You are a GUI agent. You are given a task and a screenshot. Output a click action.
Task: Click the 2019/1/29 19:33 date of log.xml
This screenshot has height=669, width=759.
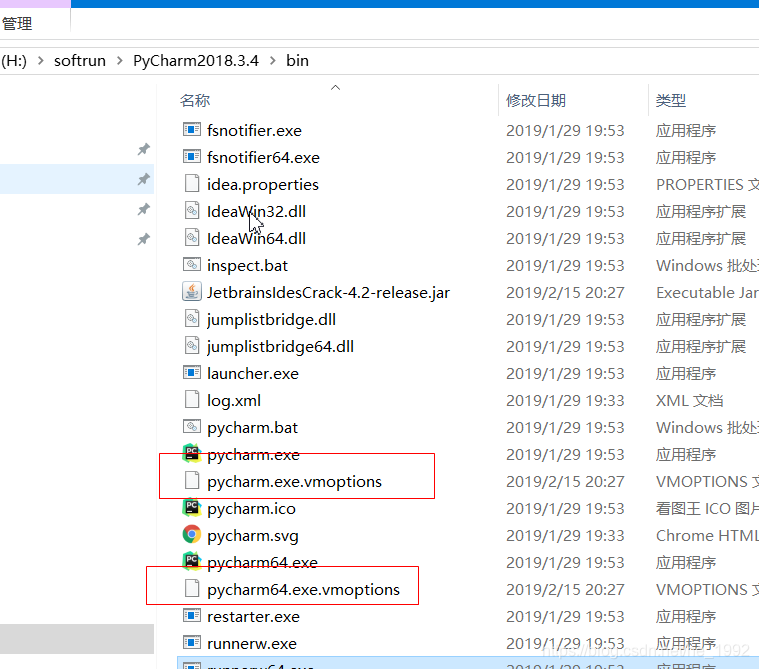(x=565, y=400)
